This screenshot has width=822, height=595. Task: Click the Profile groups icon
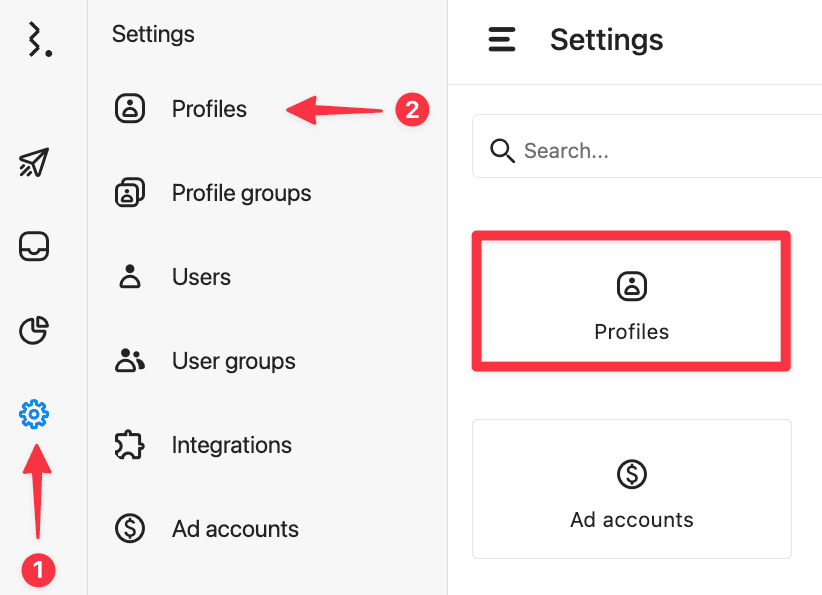click(x=129, y=192)
